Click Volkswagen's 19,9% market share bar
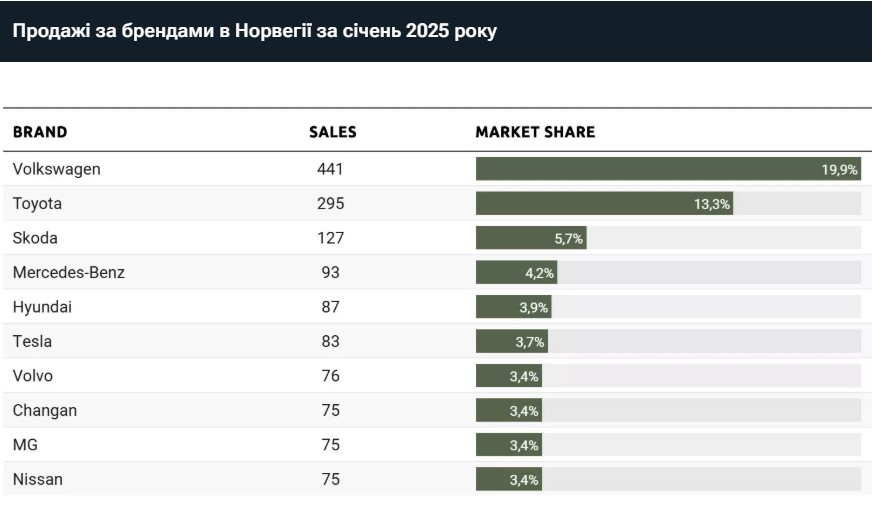Screen dimensions: 872x506 (x=668, y=169)
